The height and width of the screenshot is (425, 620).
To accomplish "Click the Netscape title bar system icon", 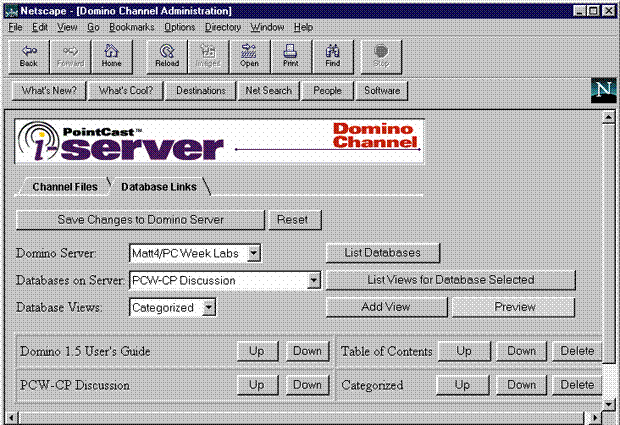I will tap(11, 11).
